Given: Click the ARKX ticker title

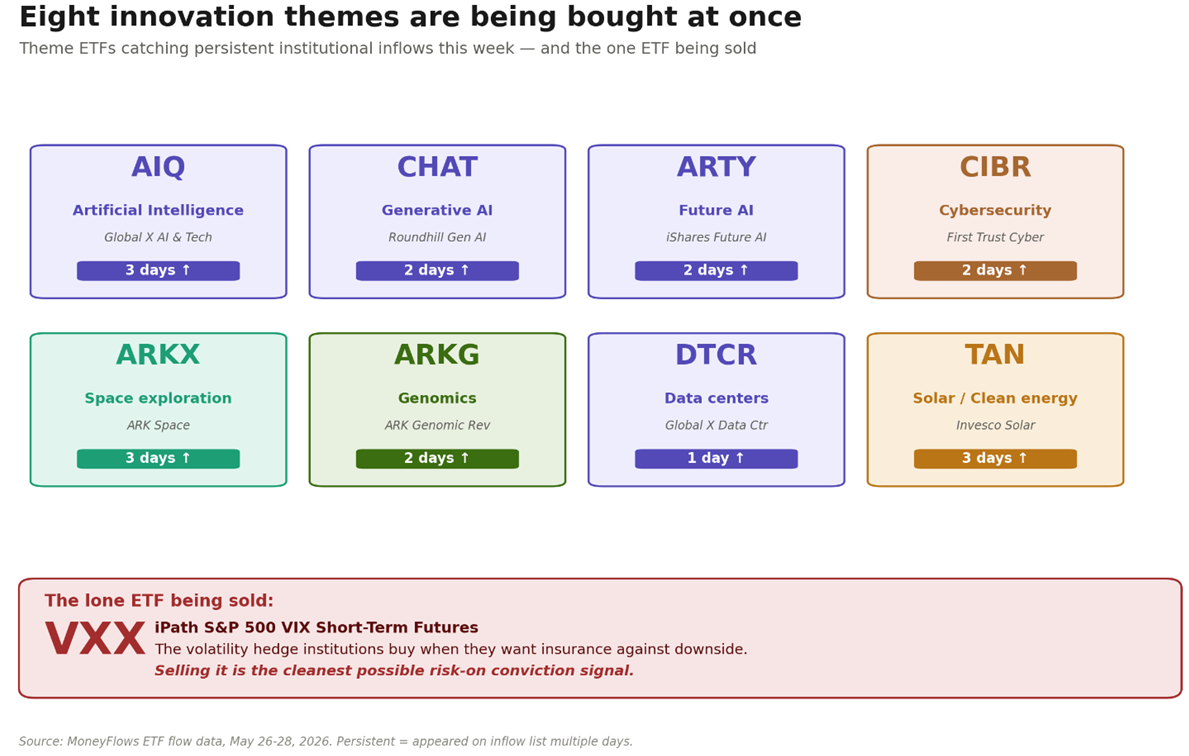Looking at the screenshot, I should click(x=158, y=355).
